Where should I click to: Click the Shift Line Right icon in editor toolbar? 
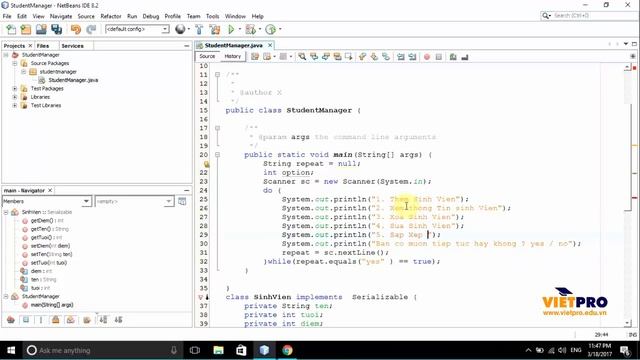pyautogui.click(x=412, y=57)
